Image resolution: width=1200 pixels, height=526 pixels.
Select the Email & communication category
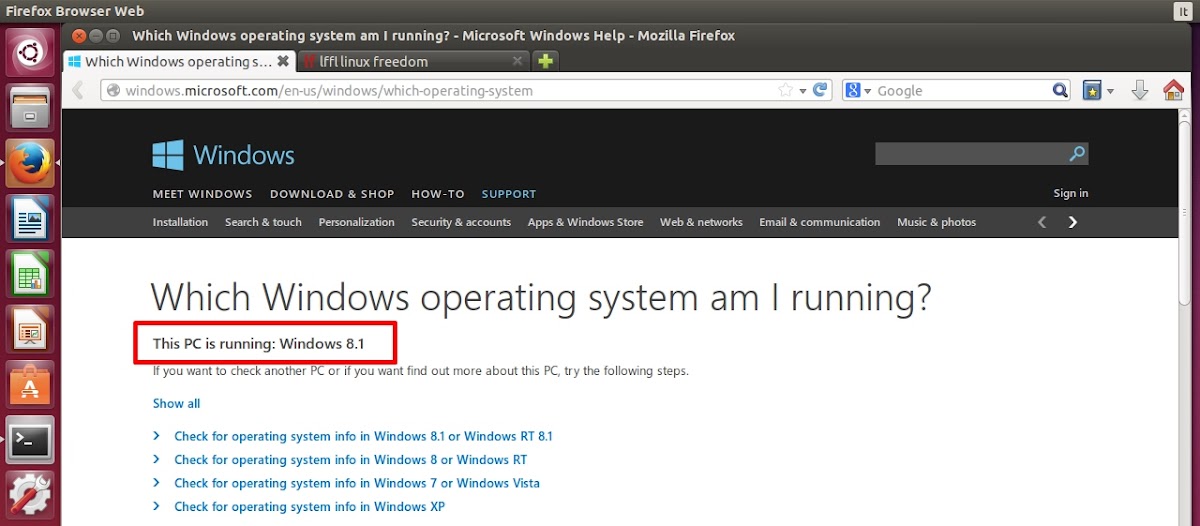point(819,222)
